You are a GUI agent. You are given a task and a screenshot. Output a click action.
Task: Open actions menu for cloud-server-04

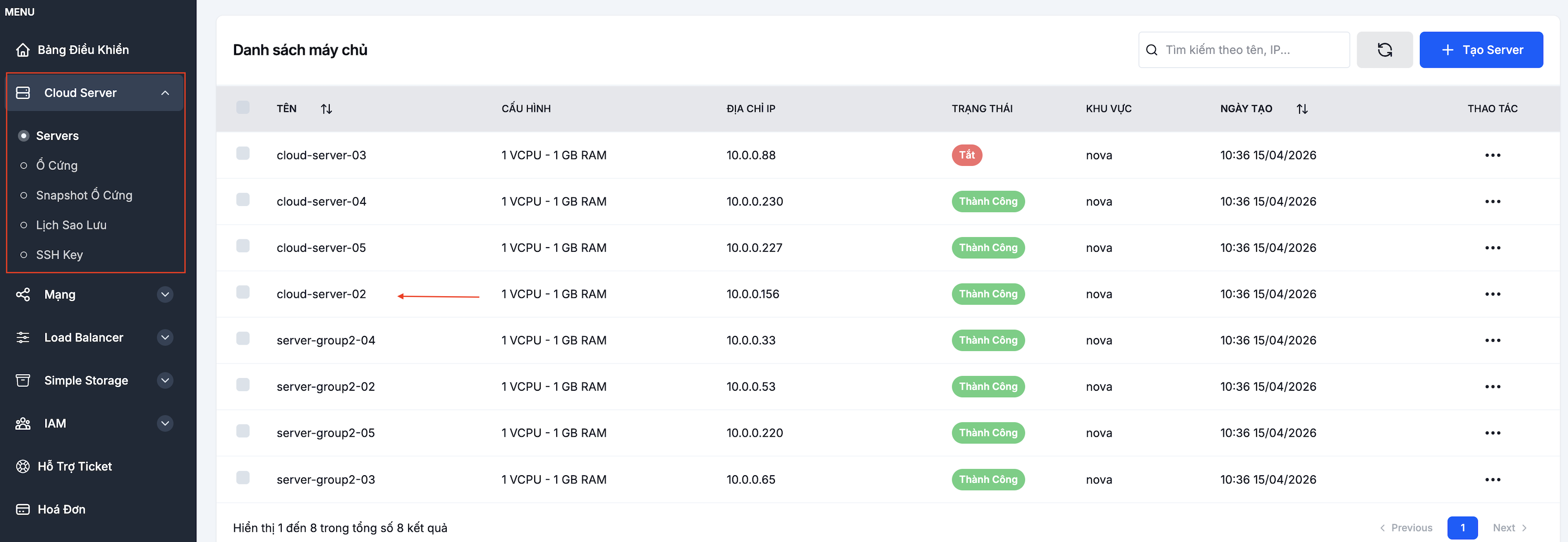(1493, 202)
